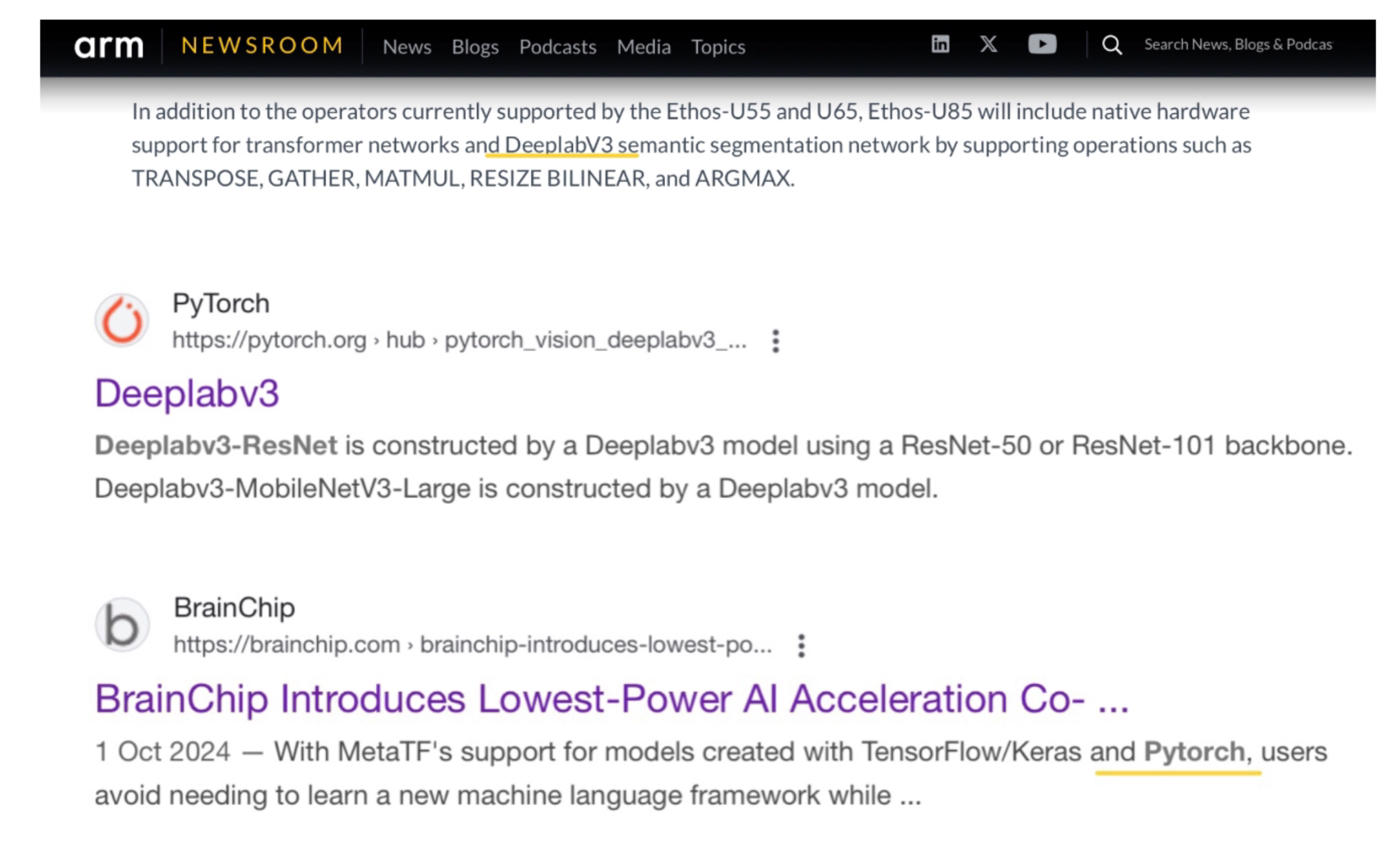Viewport: 1400px width, 845px height.
Task: Focus the Search News, Blogs & Podcasts field
Action: pos(1238,44)
